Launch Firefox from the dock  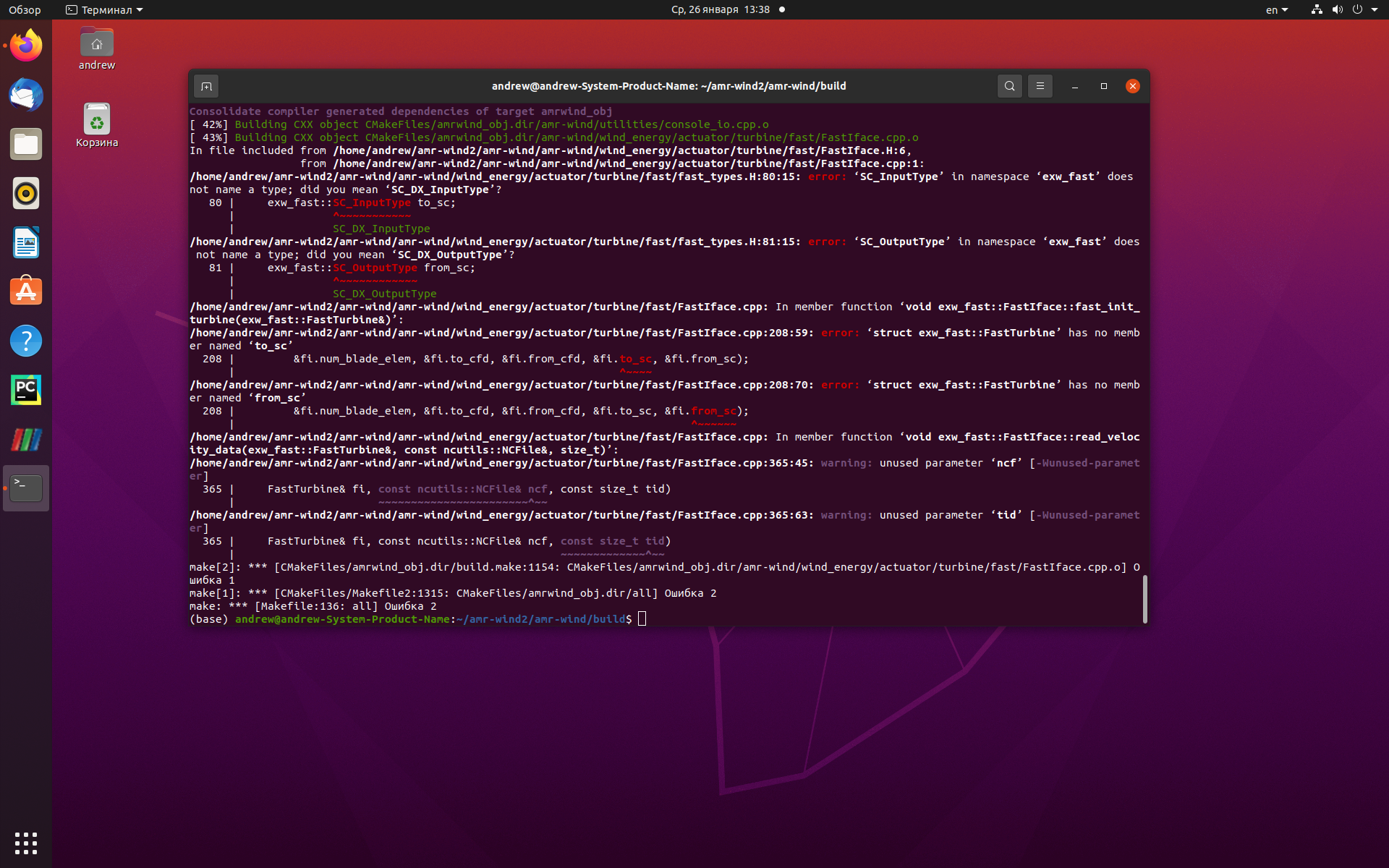point(26,46)
